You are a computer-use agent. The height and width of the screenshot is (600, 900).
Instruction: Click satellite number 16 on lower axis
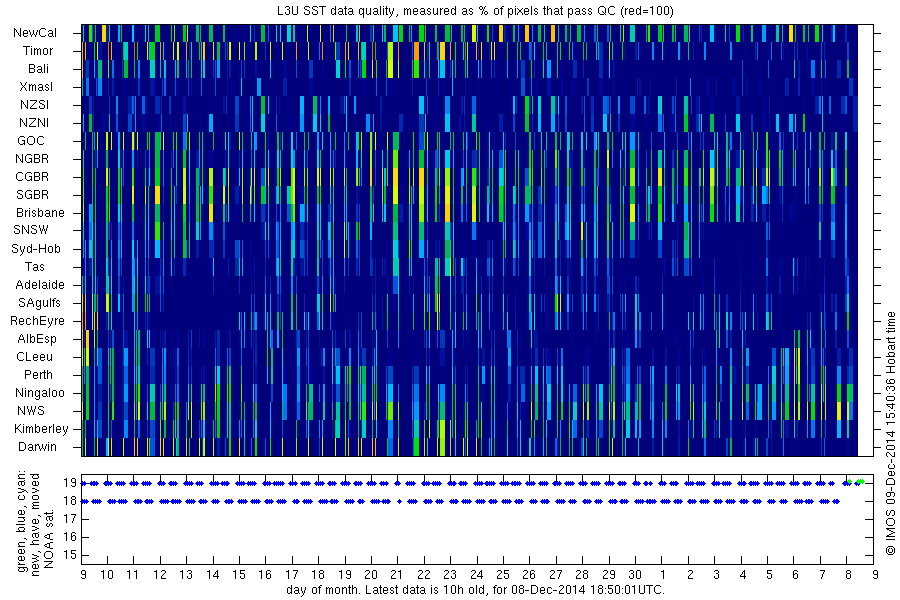tap(70, 537)
